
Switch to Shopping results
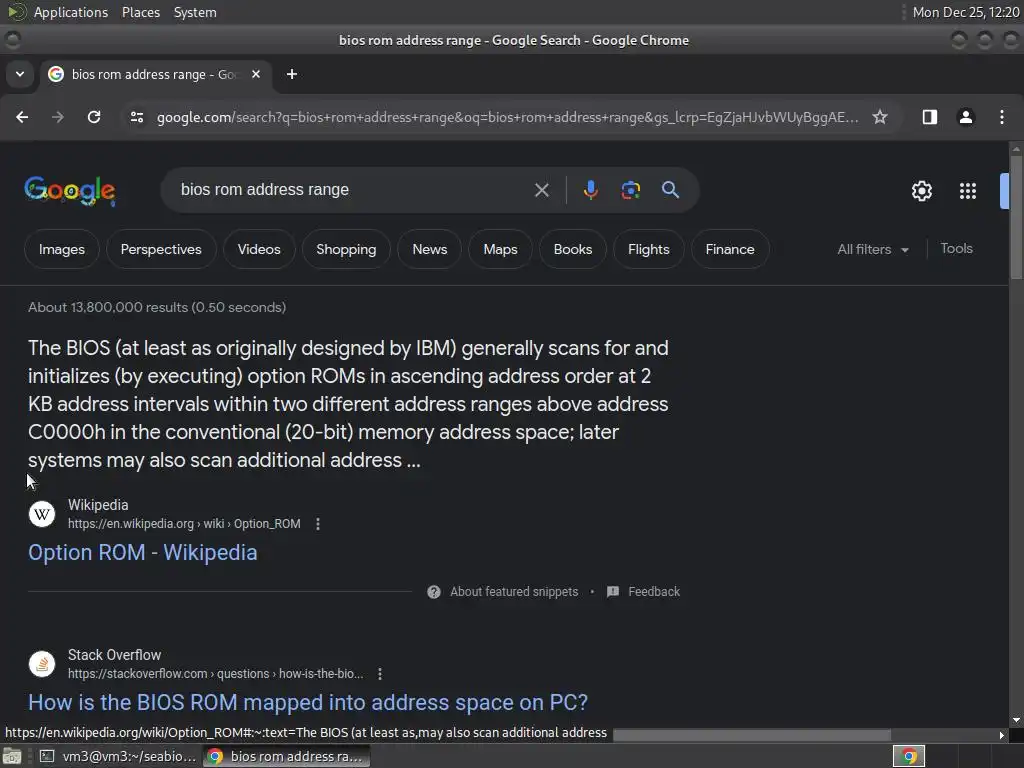point(346,249)
